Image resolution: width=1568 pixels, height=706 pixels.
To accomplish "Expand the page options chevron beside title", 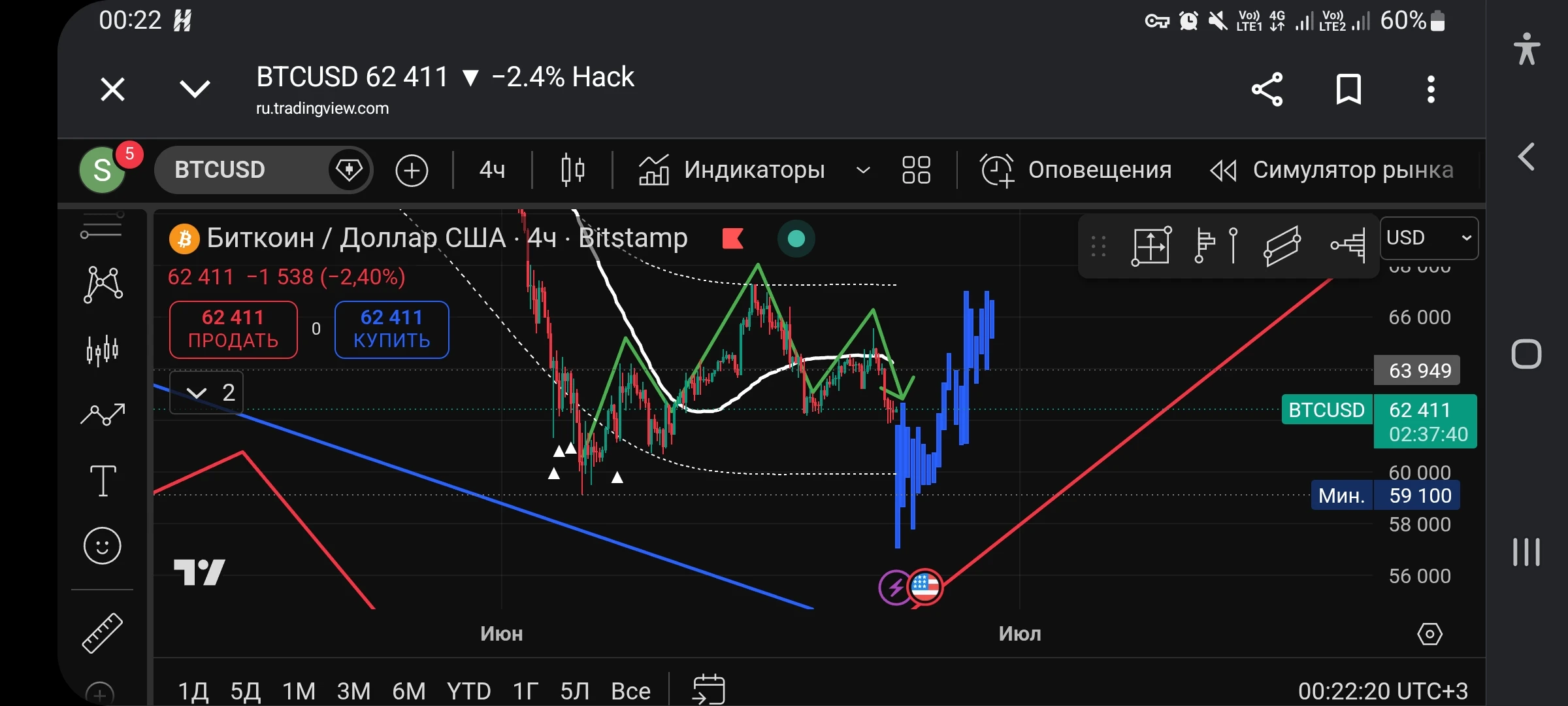I will click(x=195, y=89).
